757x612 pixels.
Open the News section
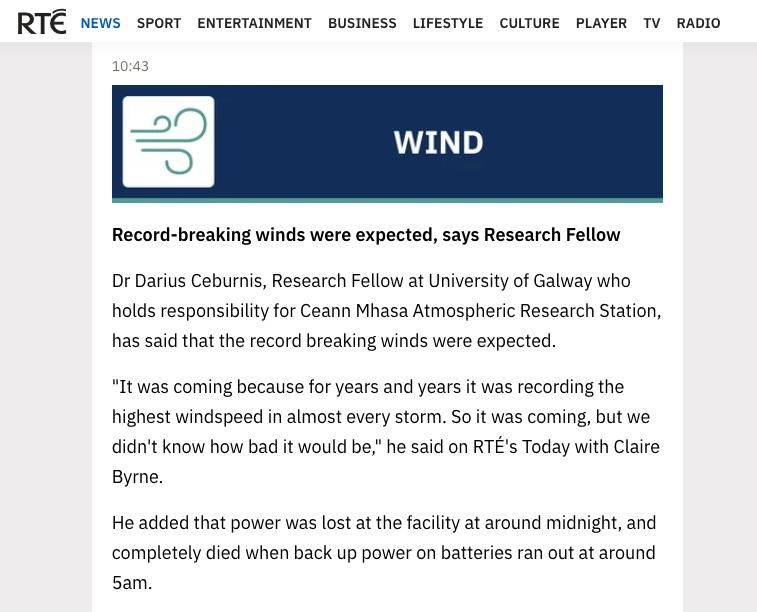click(100, 23)
